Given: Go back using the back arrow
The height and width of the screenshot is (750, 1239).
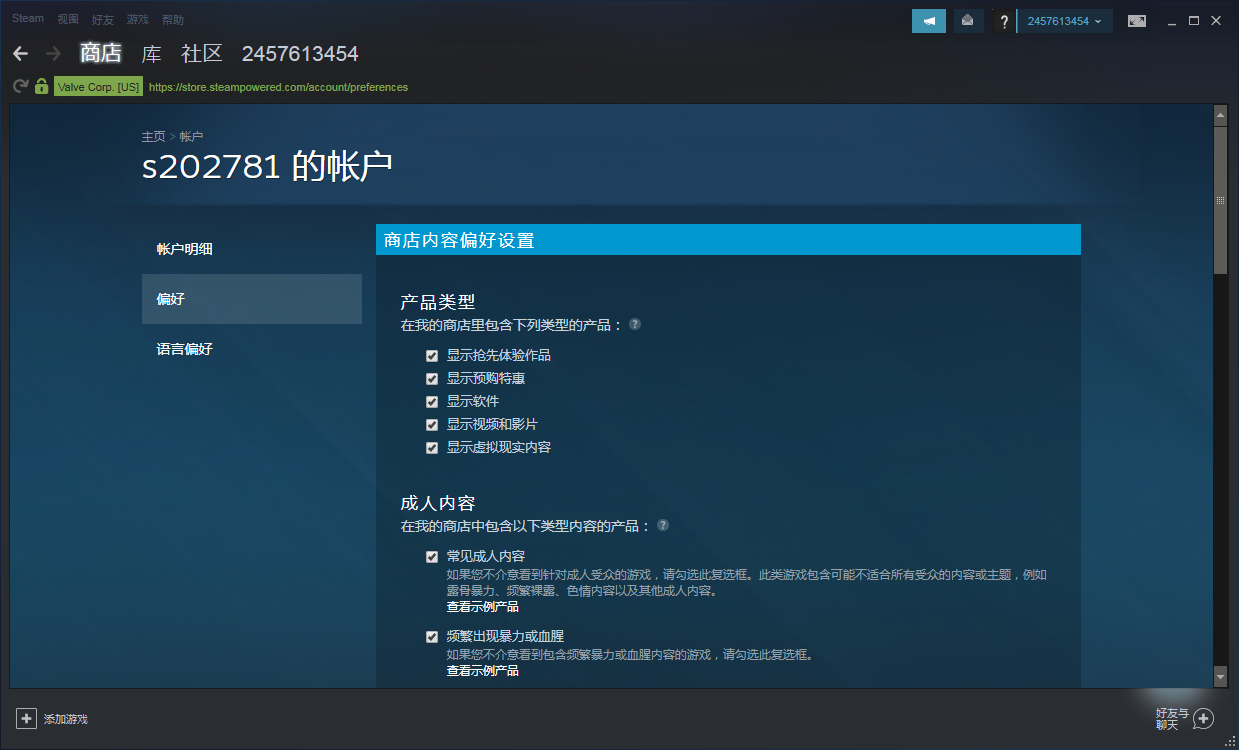Looking at the screenshot, I should [x=21, y=54].
